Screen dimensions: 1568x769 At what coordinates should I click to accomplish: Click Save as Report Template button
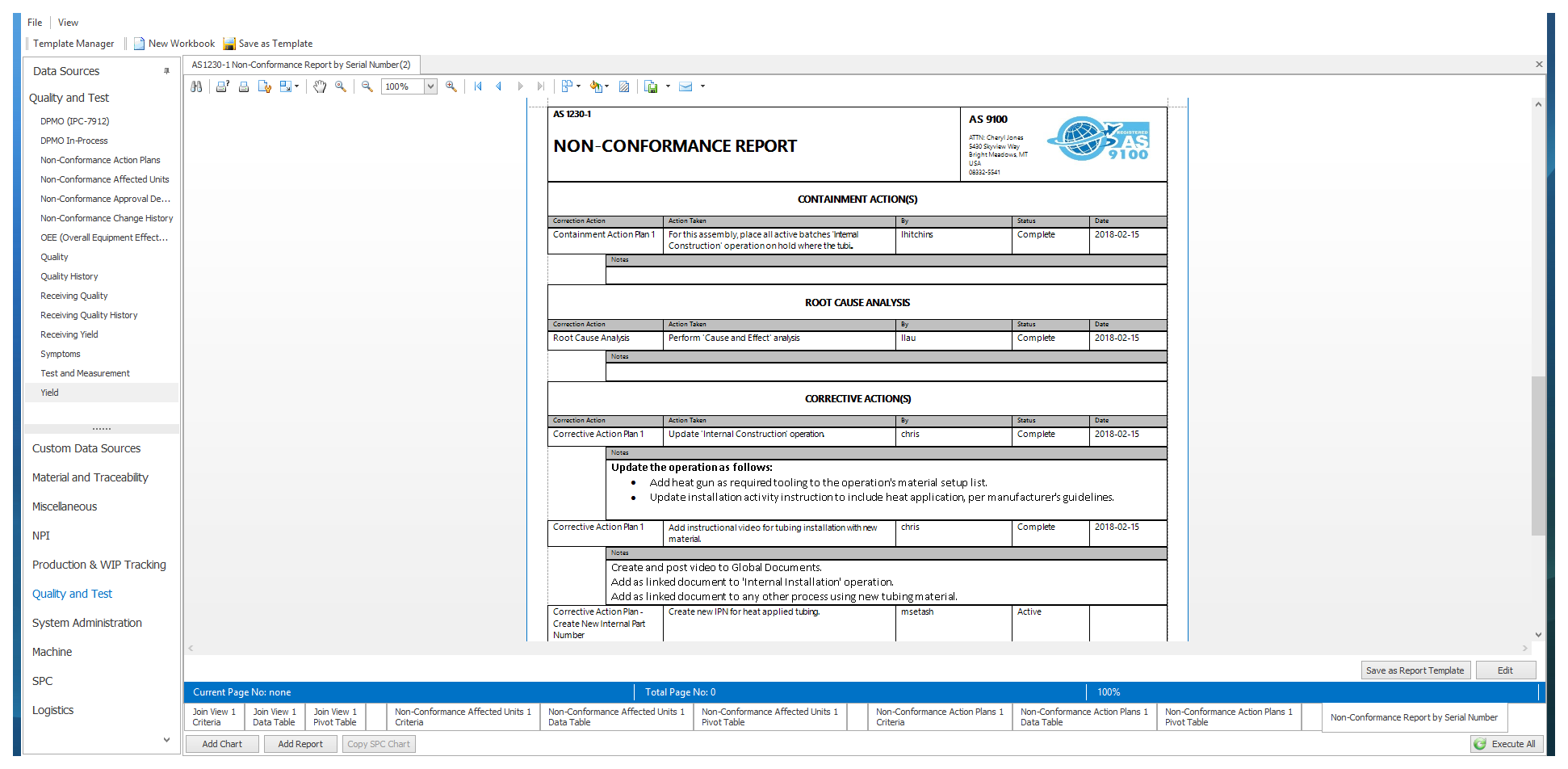(1415, 670)
